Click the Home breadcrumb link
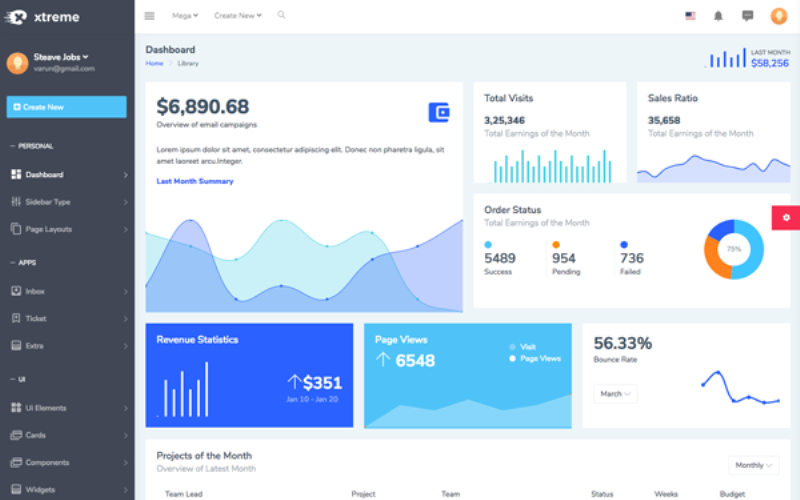Viewport: 800px width, 500px height. point(154,63)
